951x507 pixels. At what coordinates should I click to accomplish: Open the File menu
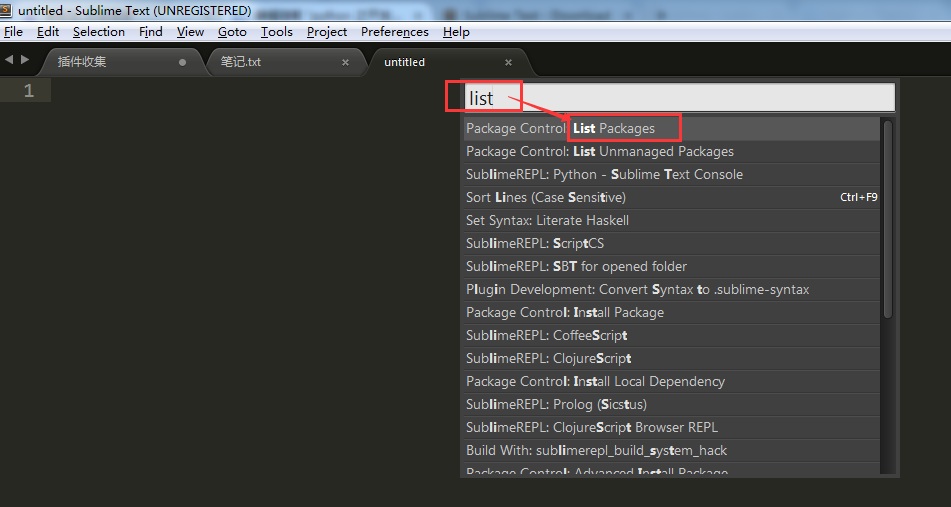pyautogui.click(x=13, y=32)
